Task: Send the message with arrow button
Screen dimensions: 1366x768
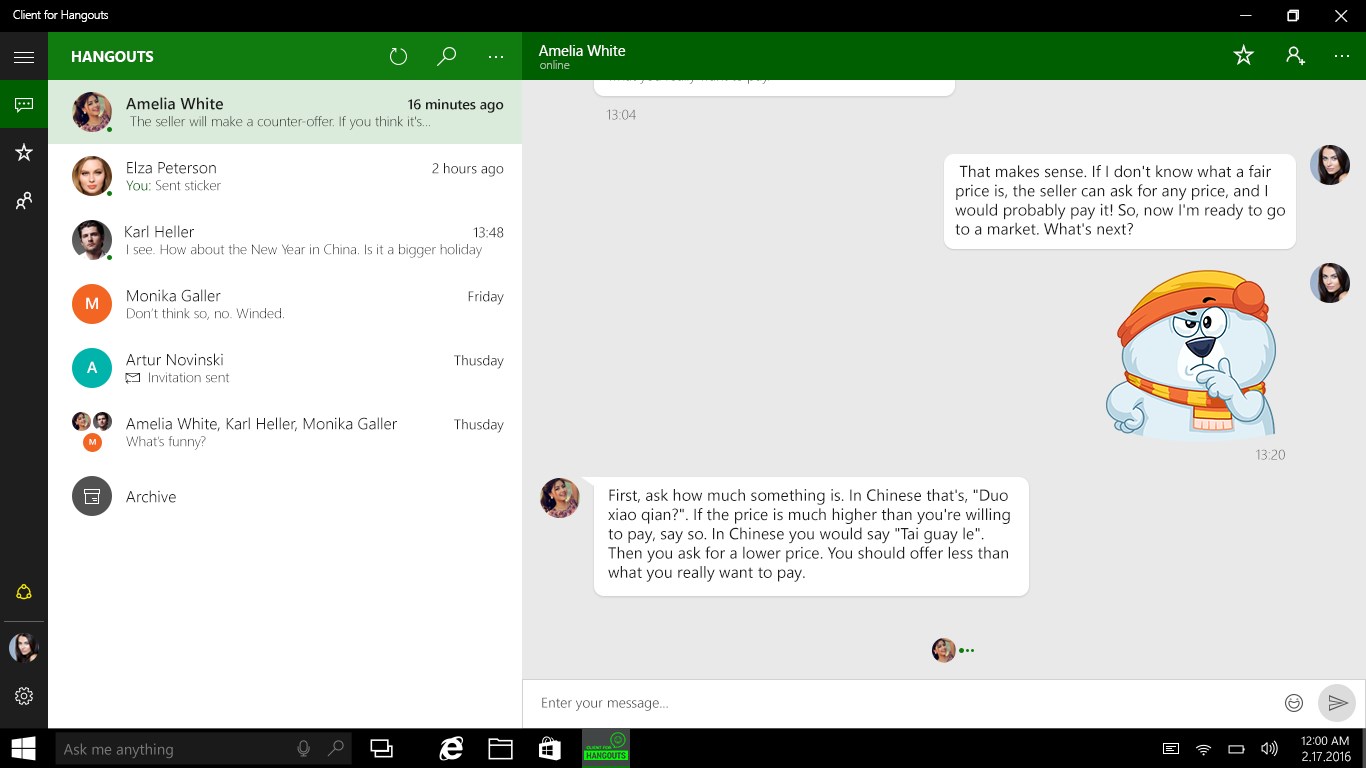Action: point(1337,703)
